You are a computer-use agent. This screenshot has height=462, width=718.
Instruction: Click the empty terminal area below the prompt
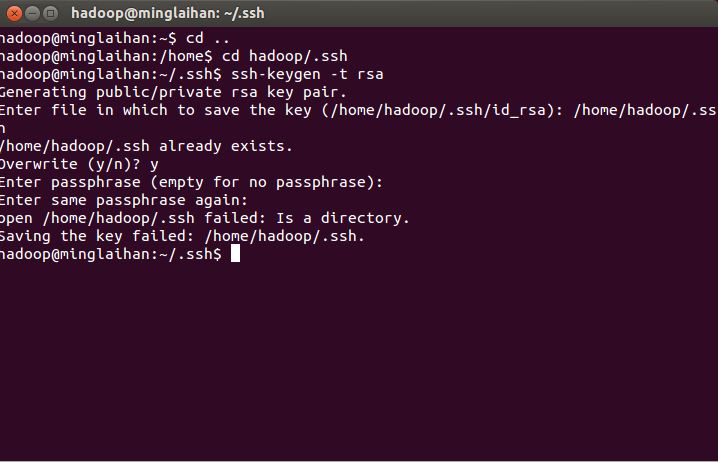coord(359,362)
